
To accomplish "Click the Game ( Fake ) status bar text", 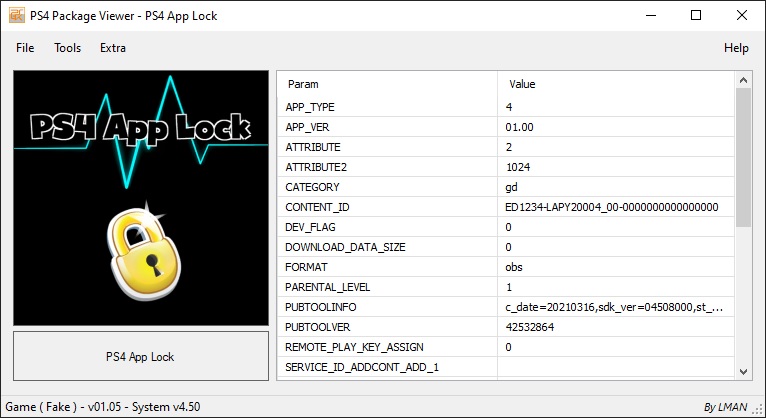I will [x=103, y=407].
